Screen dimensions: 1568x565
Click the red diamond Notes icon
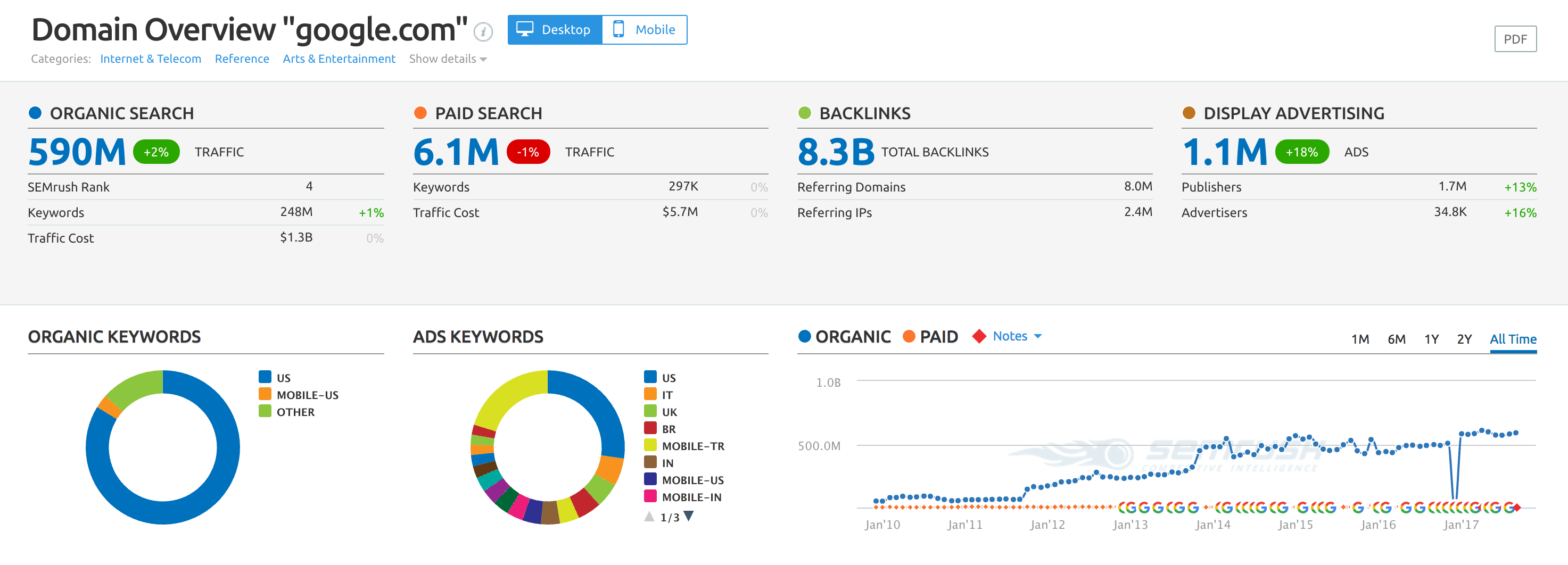[x=979, y=336]
